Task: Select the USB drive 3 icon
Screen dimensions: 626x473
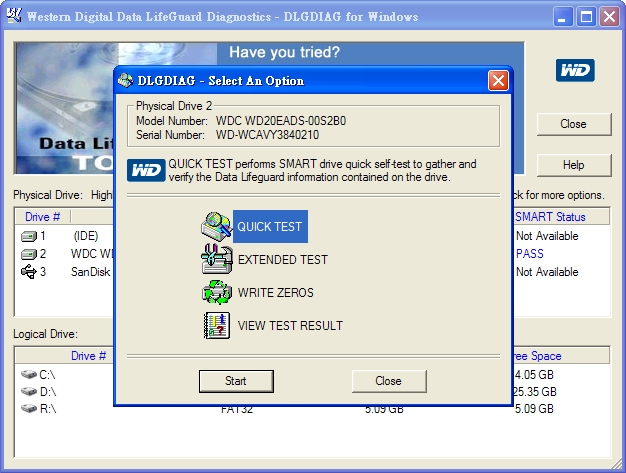Action: [28, 272]
